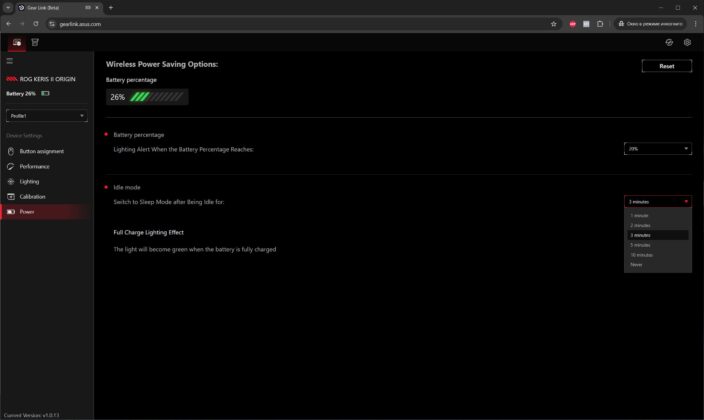
Task: Open the sync status icon at top right
Action: (x=669, y=42)
